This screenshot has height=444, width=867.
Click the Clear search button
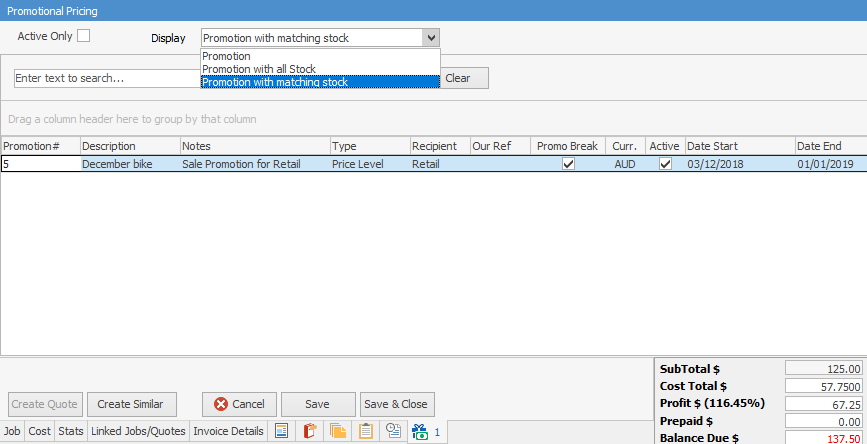[x=464, y=78]
